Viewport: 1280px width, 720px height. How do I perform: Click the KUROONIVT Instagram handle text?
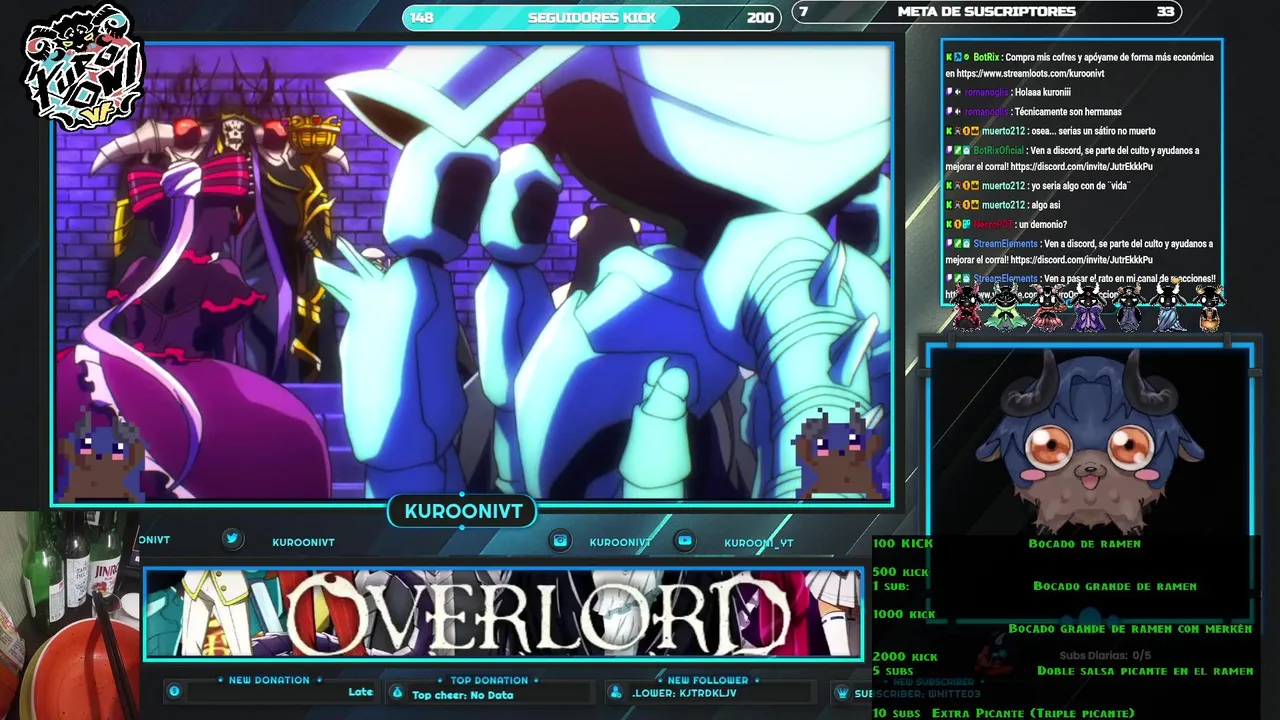(x=620, y=542)
